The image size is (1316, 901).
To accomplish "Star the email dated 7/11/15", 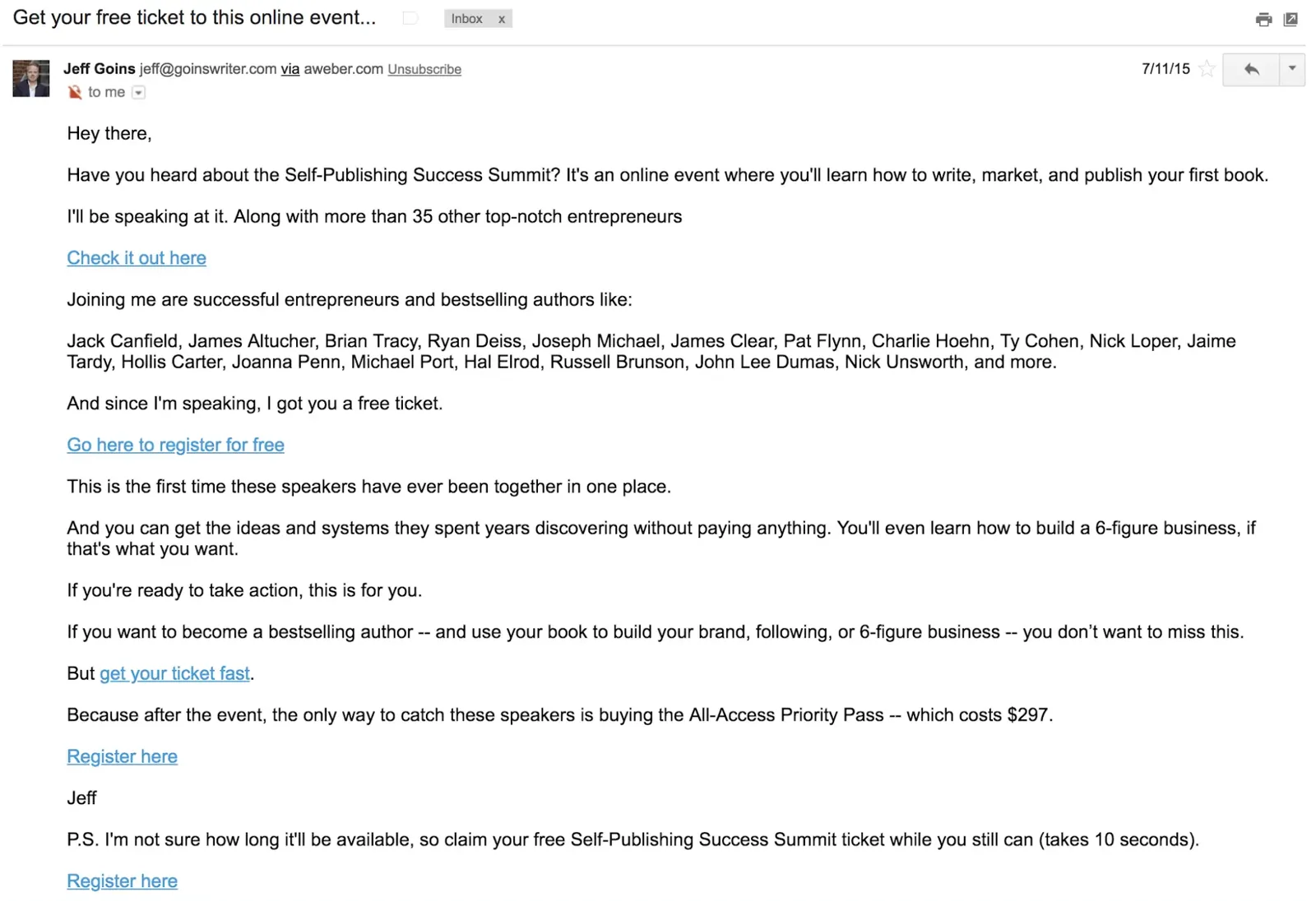I will click(x=1207, y=69).
